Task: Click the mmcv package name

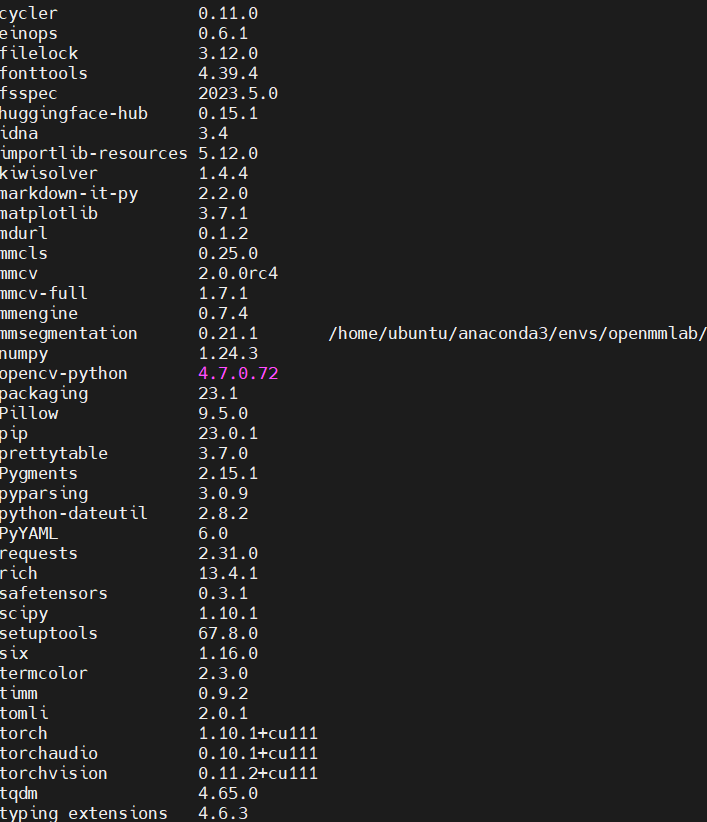Action: tap(19, 274)
